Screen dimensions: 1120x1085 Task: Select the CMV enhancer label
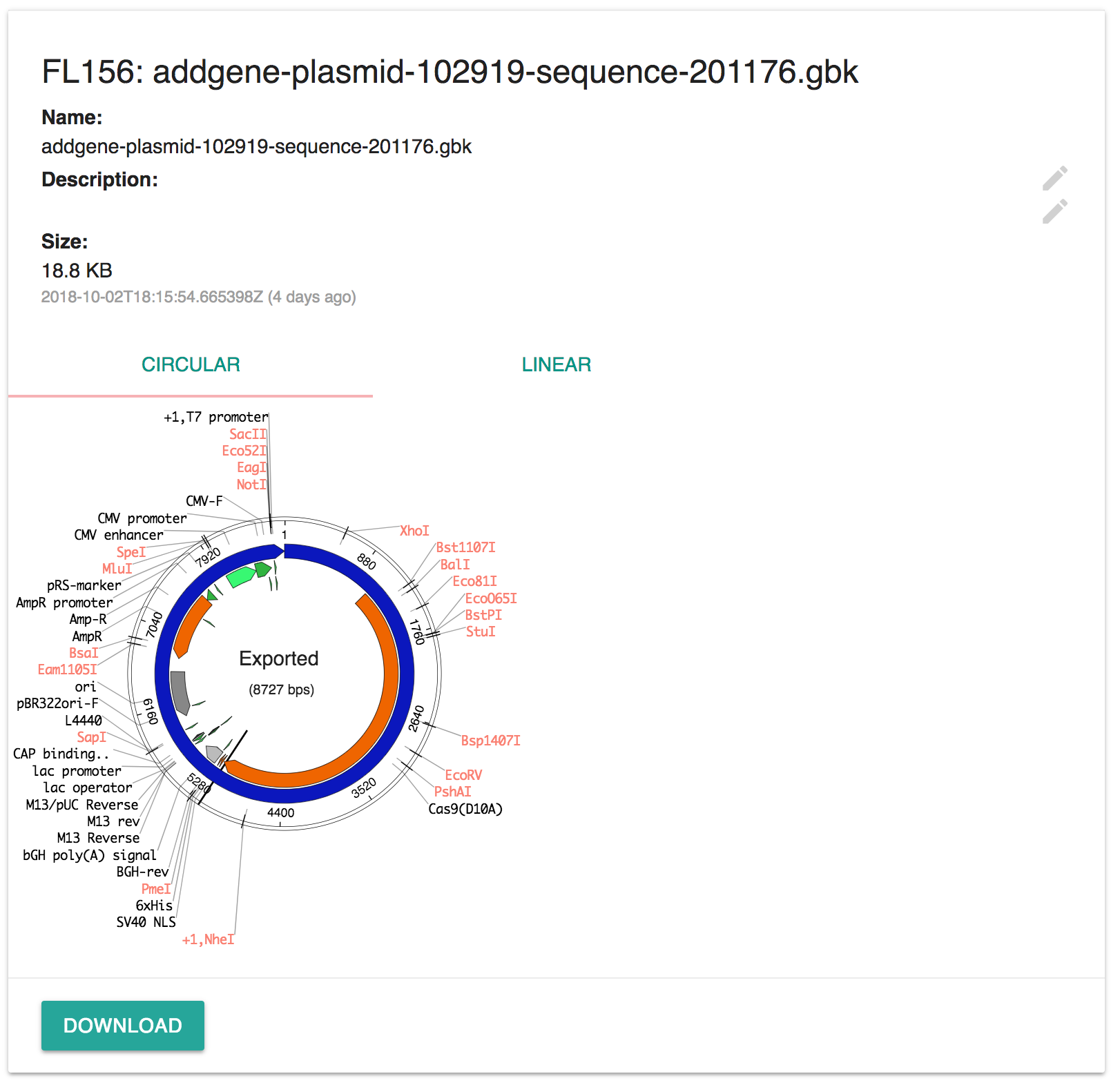click(119, 535)
